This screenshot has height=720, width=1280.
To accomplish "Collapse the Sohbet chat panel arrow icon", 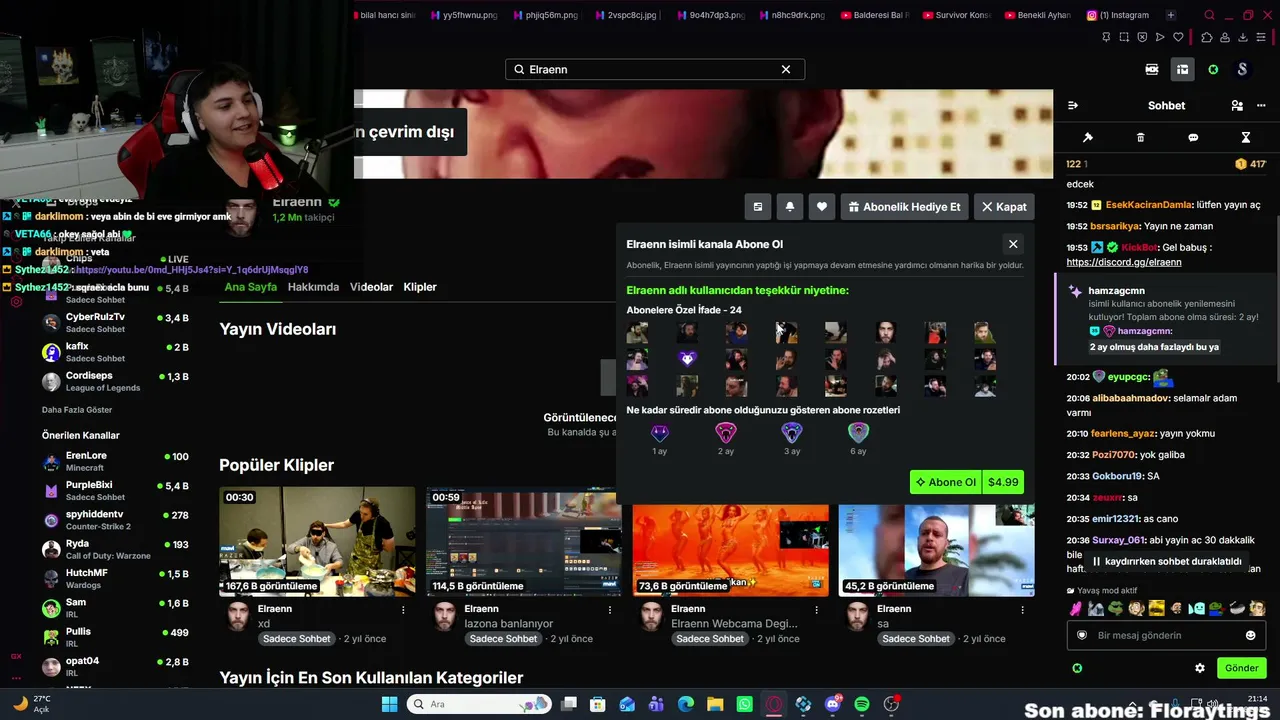I will [x=1073, y=105].
